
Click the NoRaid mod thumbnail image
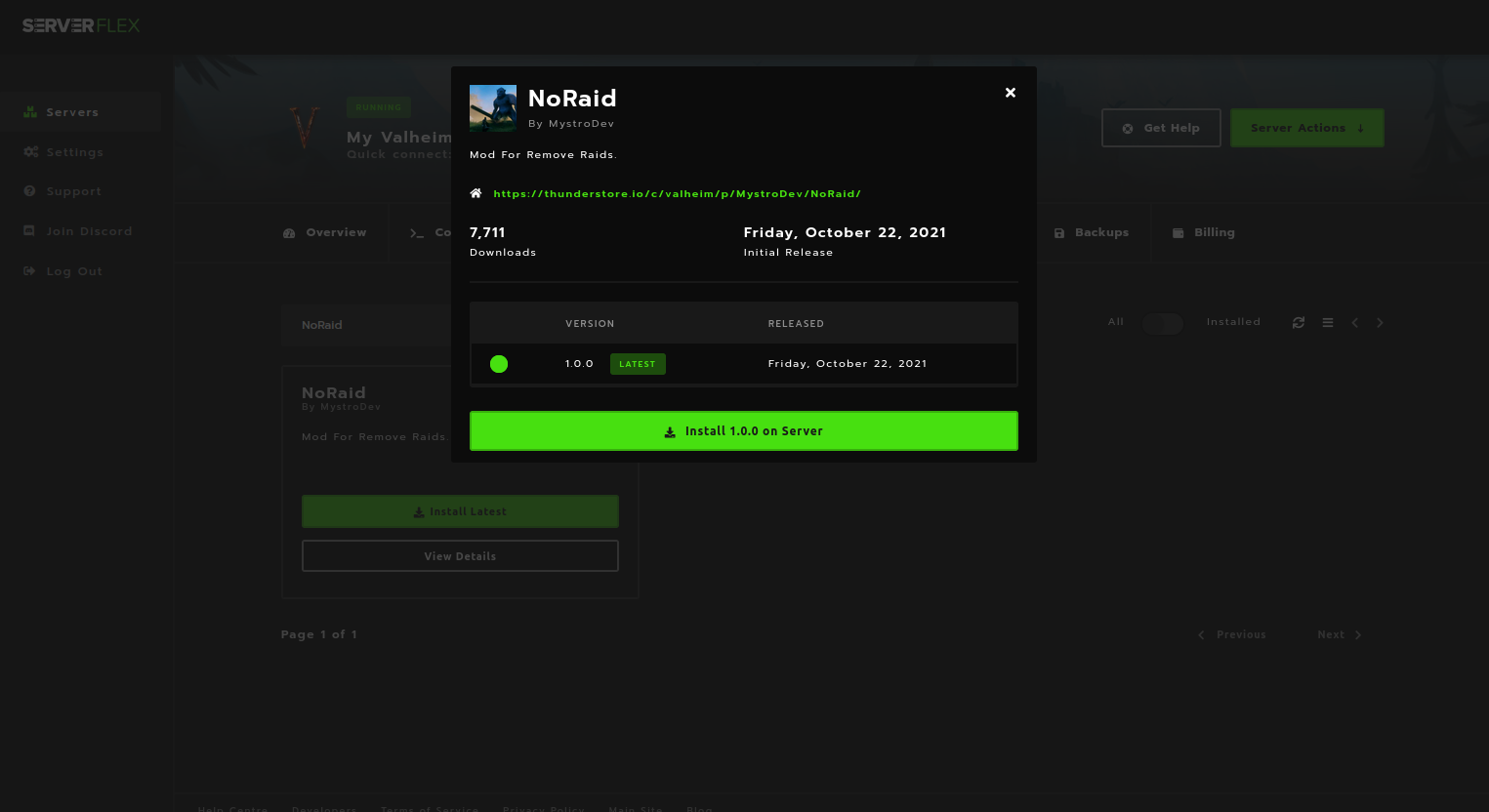(493, 108)
